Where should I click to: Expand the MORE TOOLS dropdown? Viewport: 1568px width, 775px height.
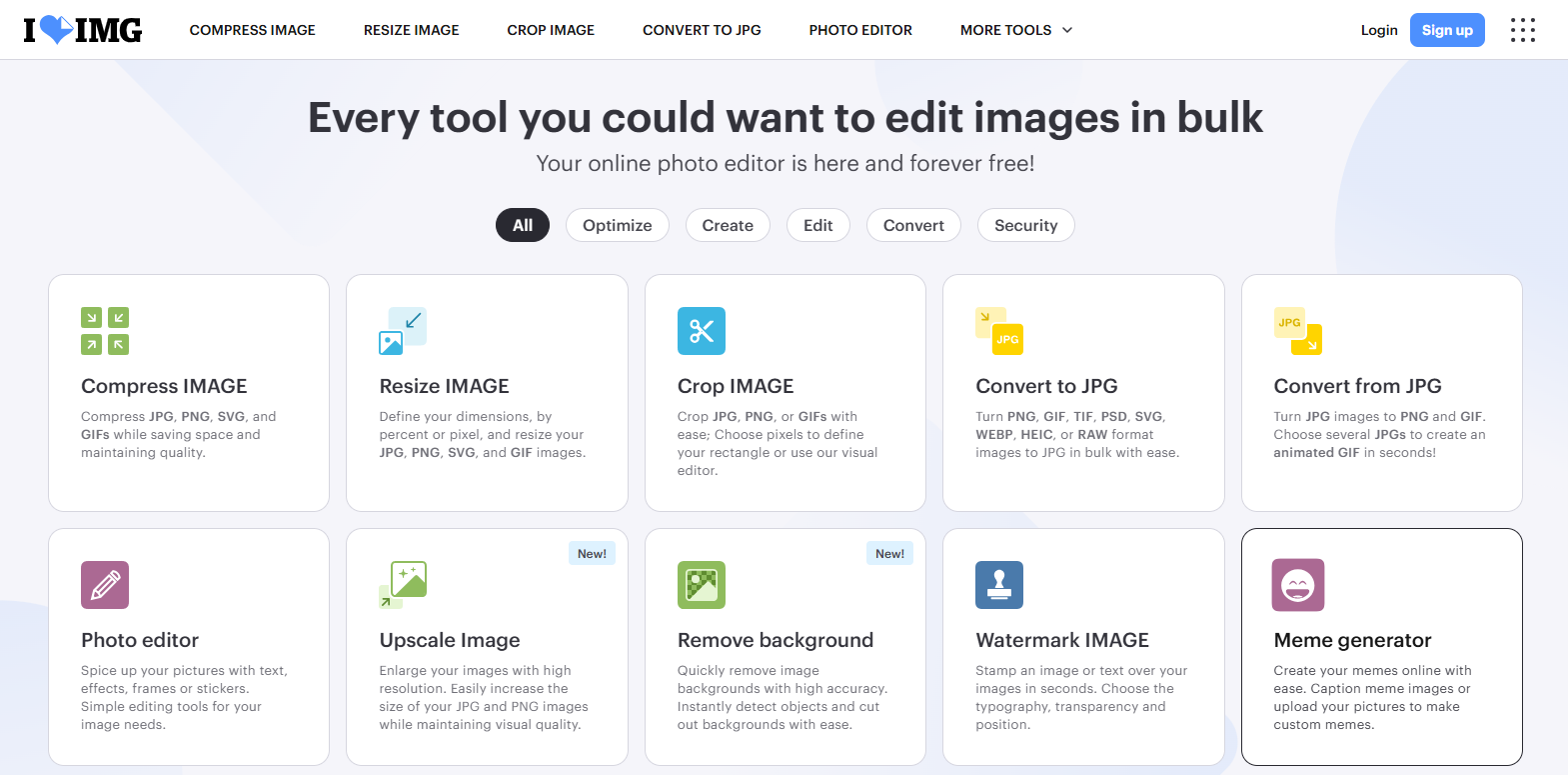[x=1016, y=30]
